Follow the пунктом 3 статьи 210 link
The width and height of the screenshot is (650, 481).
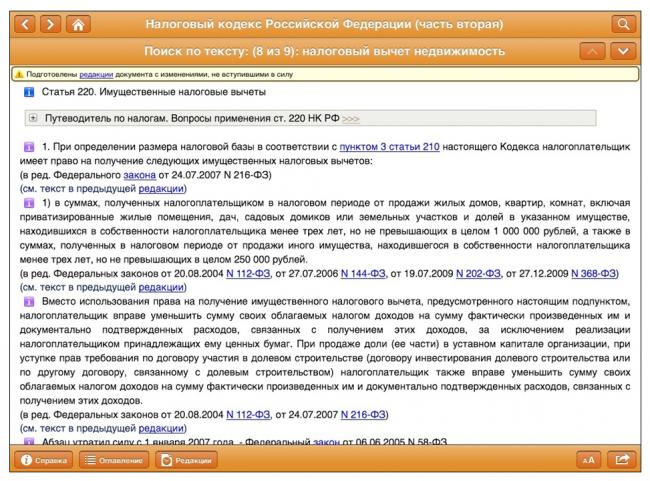coord(389,147)
